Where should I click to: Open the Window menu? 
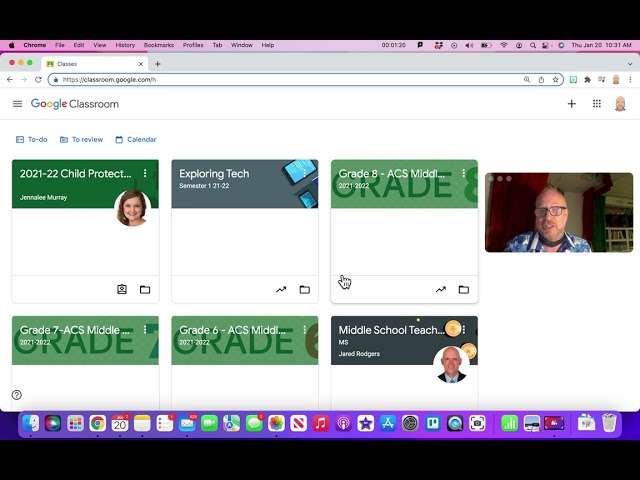coord(242,45)
